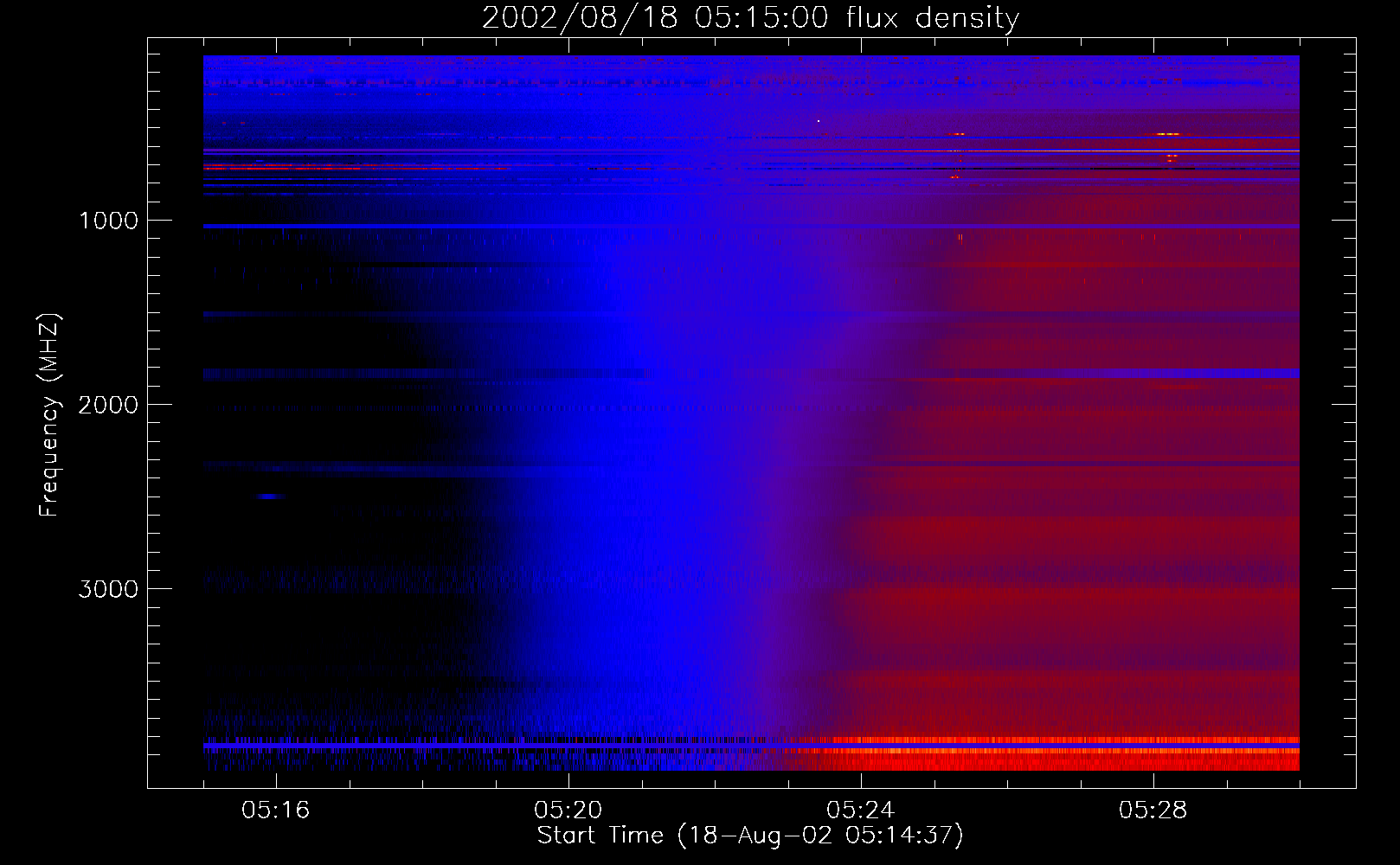Select the 'Frequency (MHZ)' y-axis label

50,415
